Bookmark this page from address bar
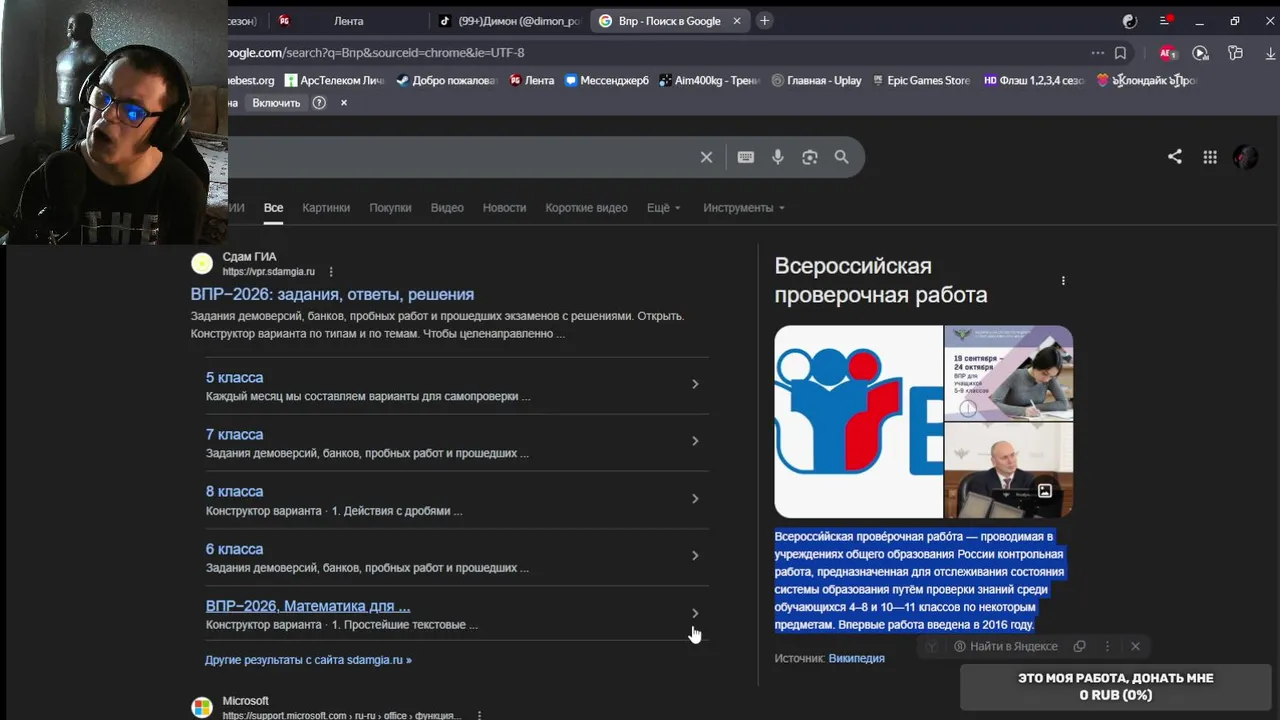1280x720 pixels. click(x=1121, y=53)
